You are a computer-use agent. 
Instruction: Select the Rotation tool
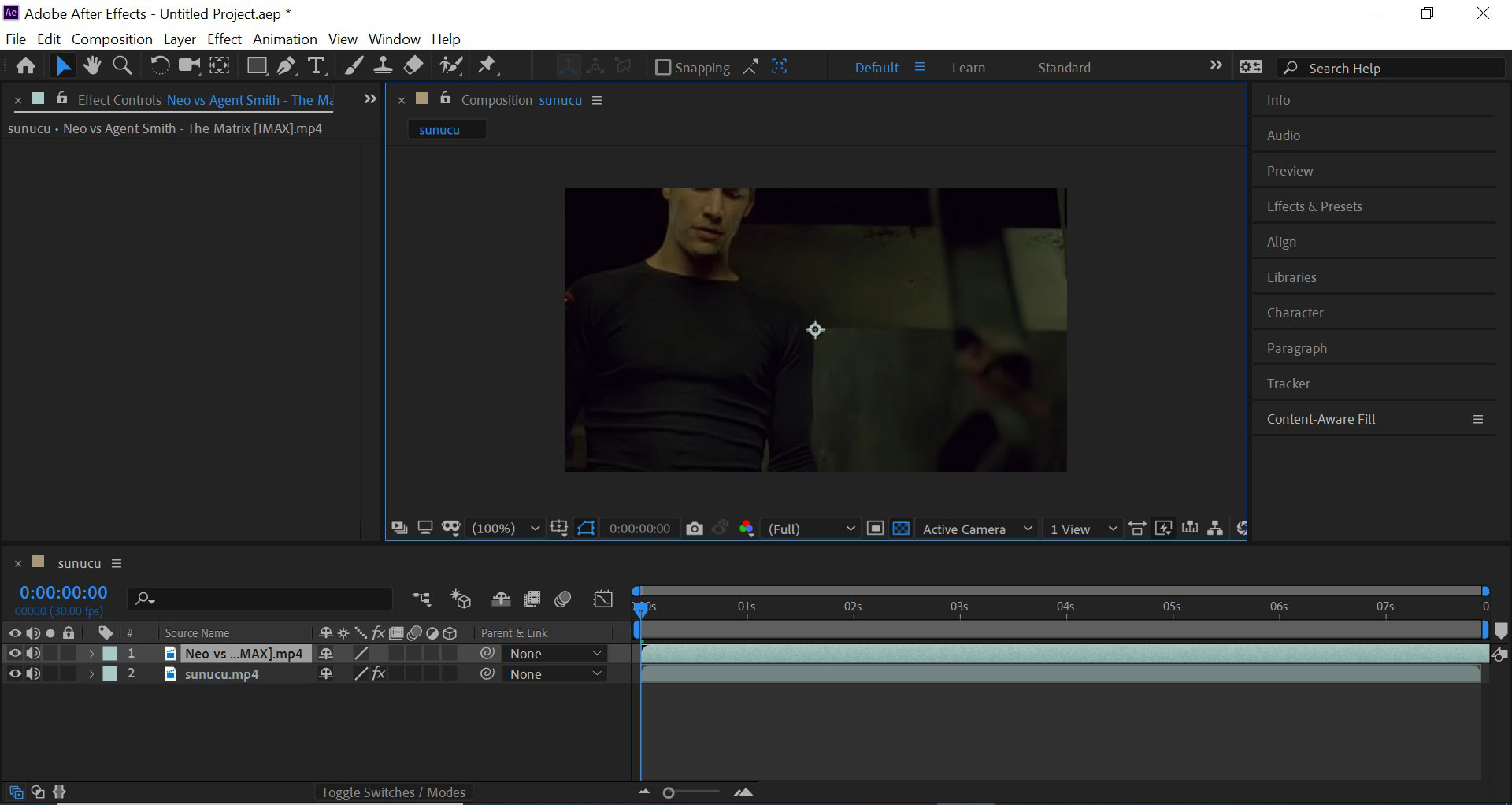159,66
